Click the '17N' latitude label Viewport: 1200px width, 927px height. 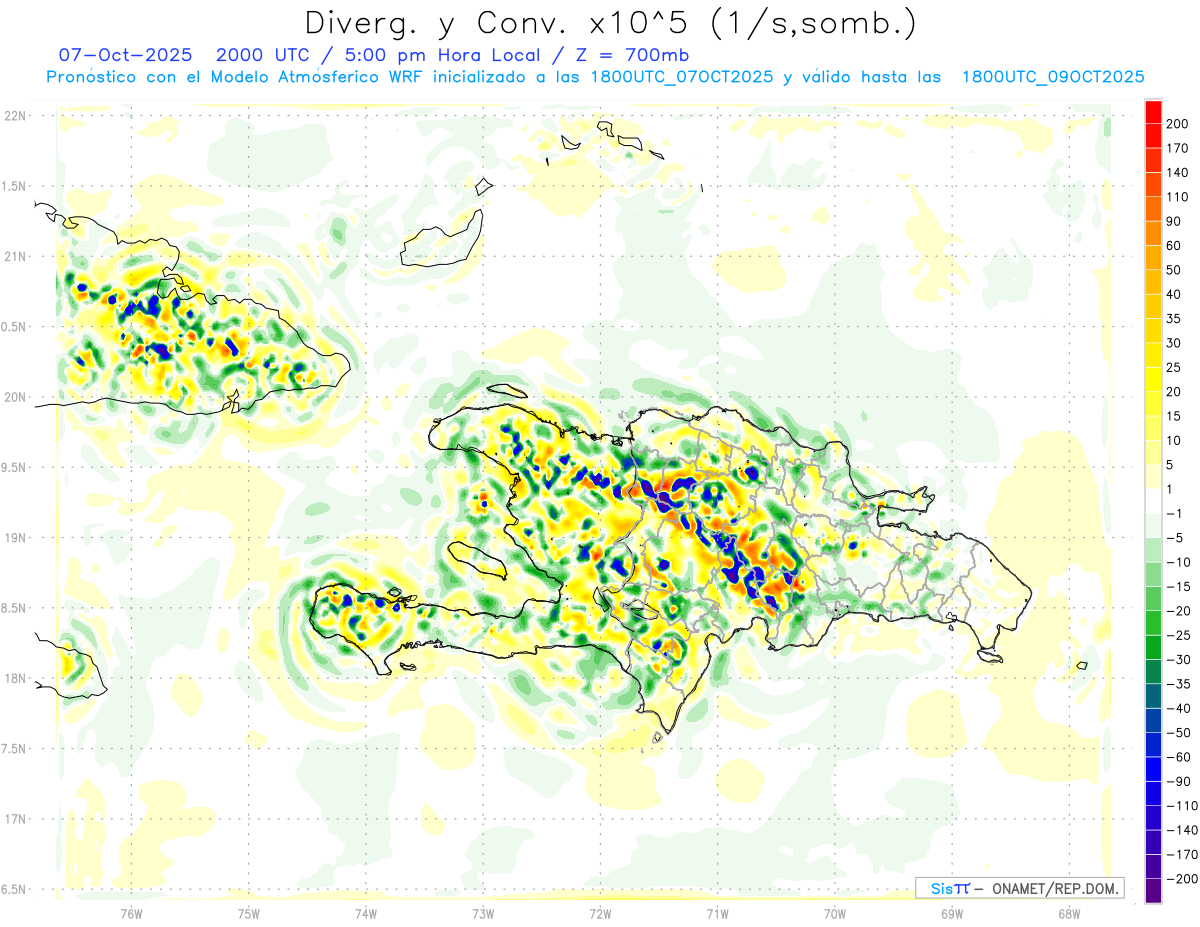pos(15,820)
